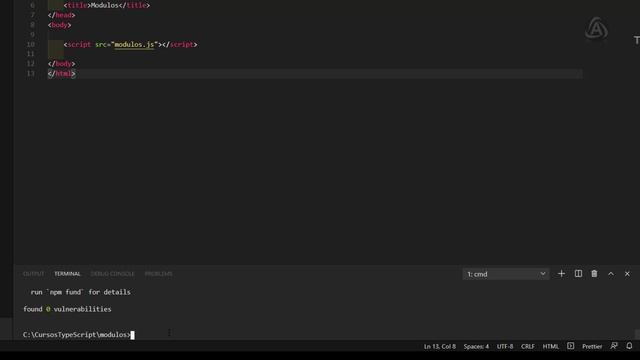
Task: Open notifications bell icon
Action: point(629,346)
